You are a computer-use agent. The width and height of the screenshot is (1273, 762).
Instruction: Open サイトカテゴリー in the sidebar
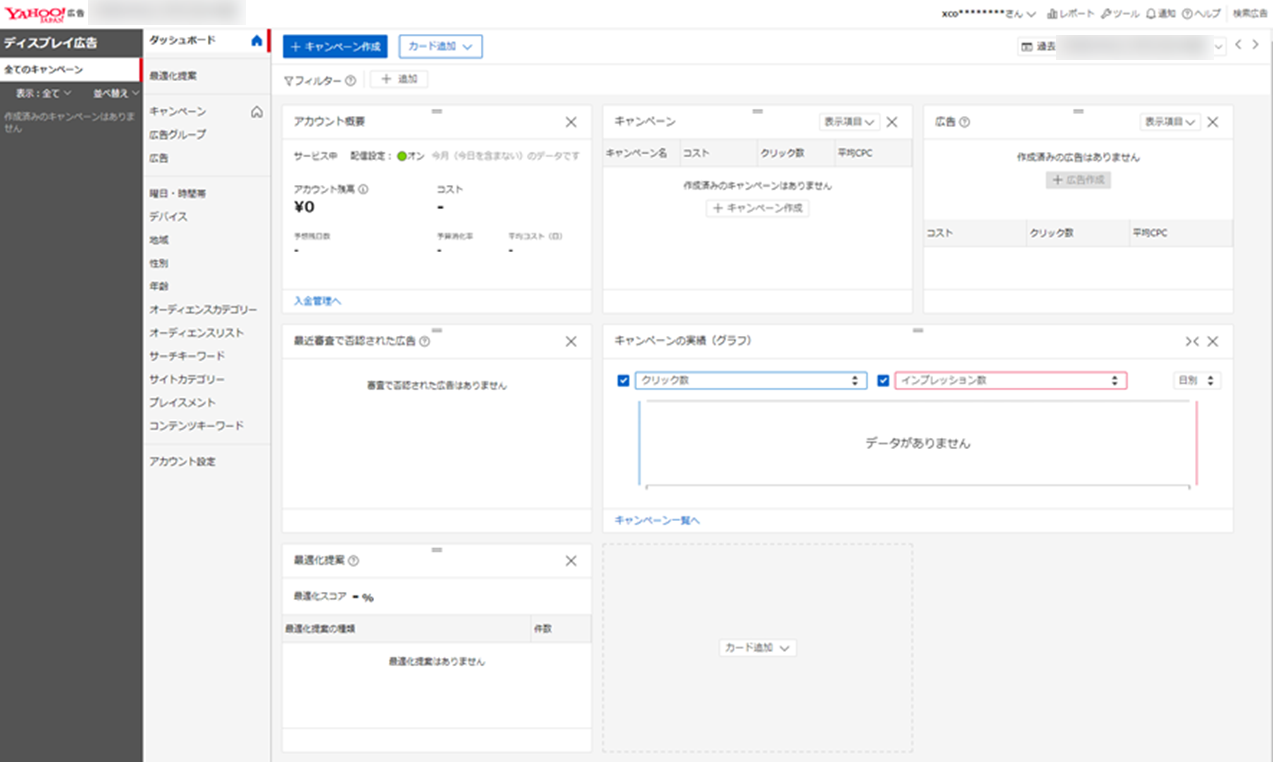click(x=187, y=380)
